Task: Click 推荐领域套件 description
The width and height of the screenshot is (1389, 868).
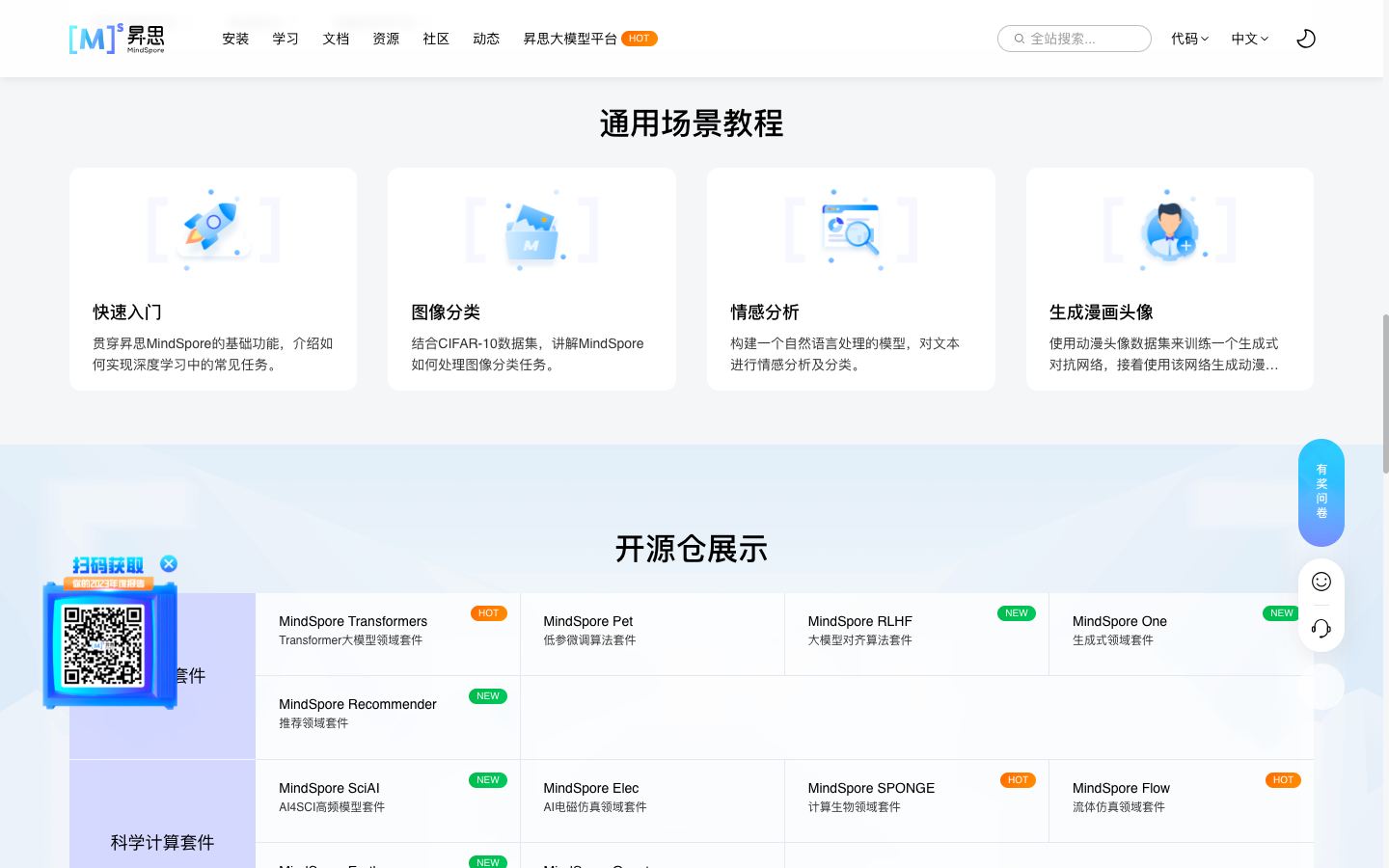Action: (313, 723)
